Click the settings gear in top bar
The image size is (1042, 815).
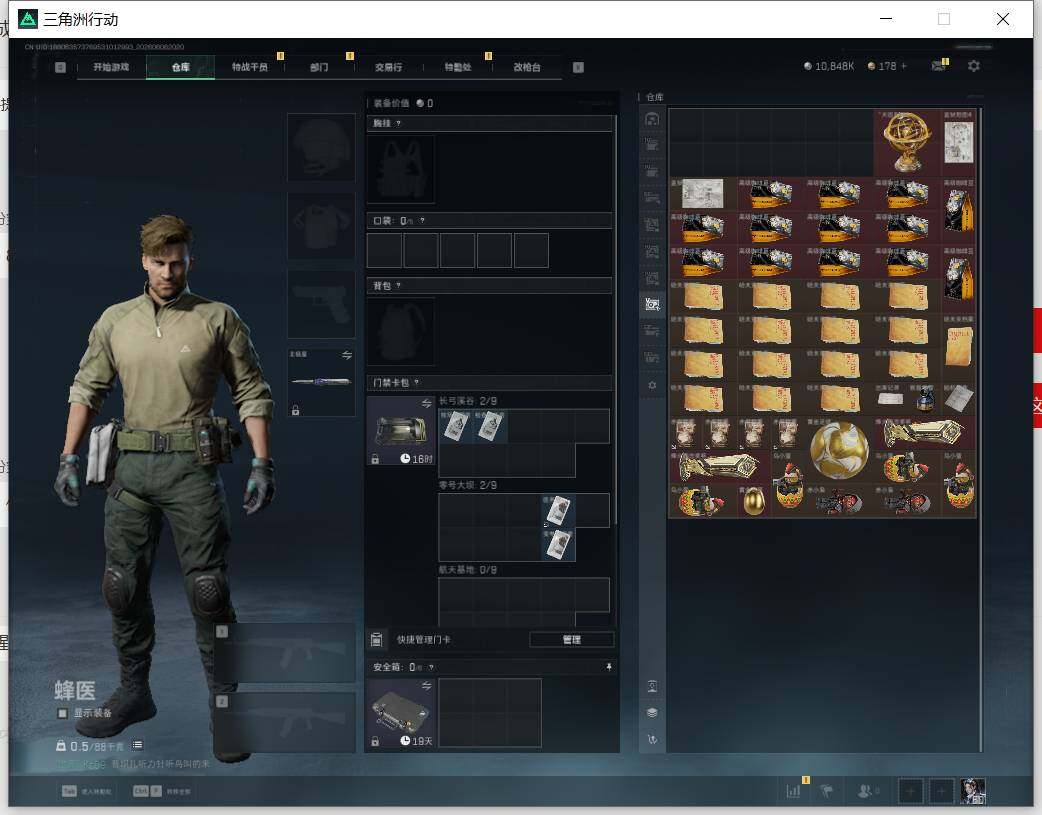pos(974,66)
